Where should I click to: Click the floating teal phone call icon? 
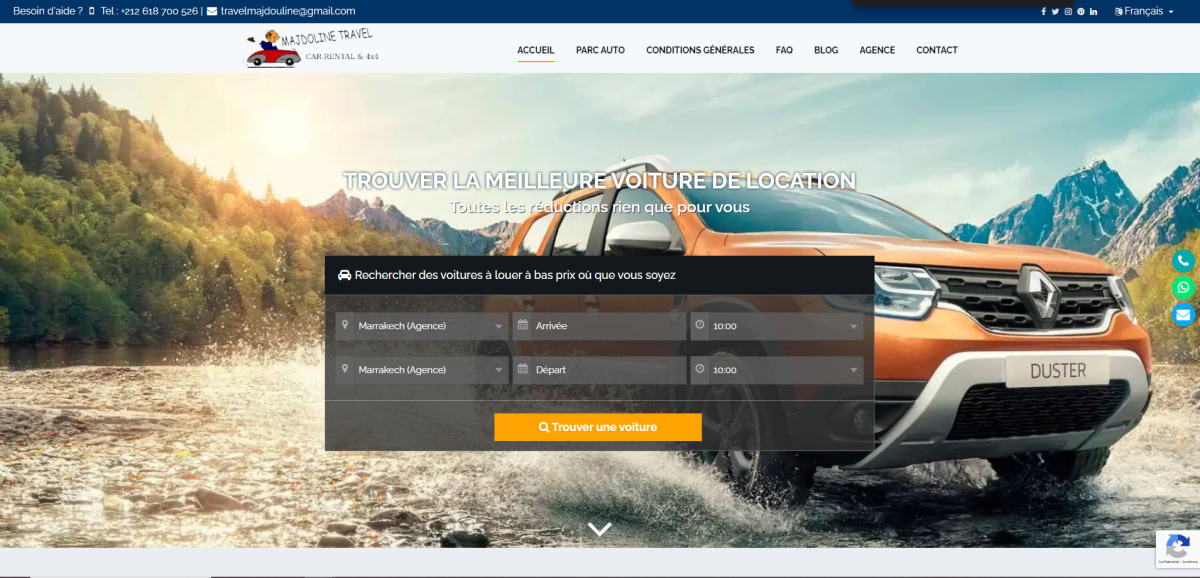pyautogui.click(x=1184, y=261)
